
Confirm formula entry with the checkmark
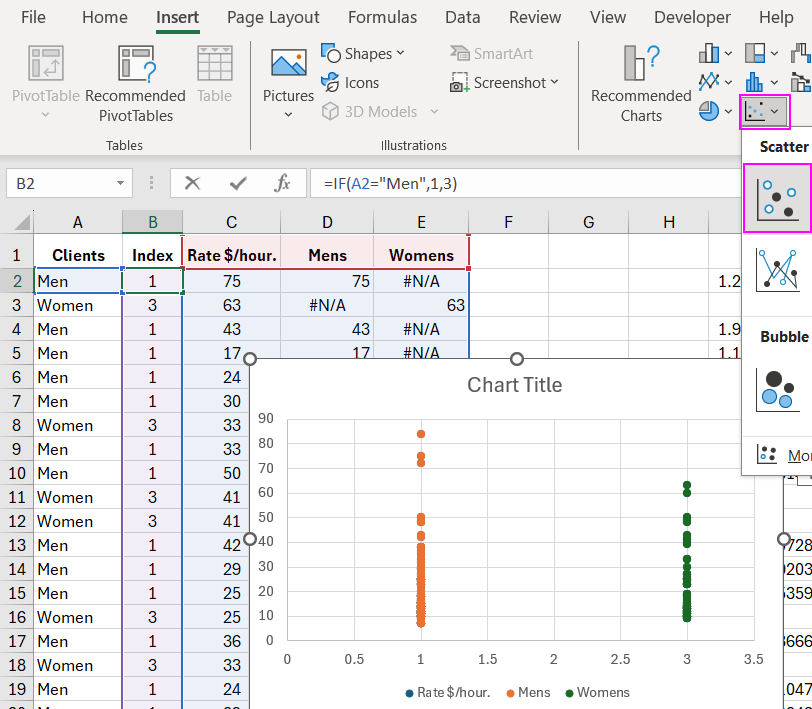click(238, 183)
